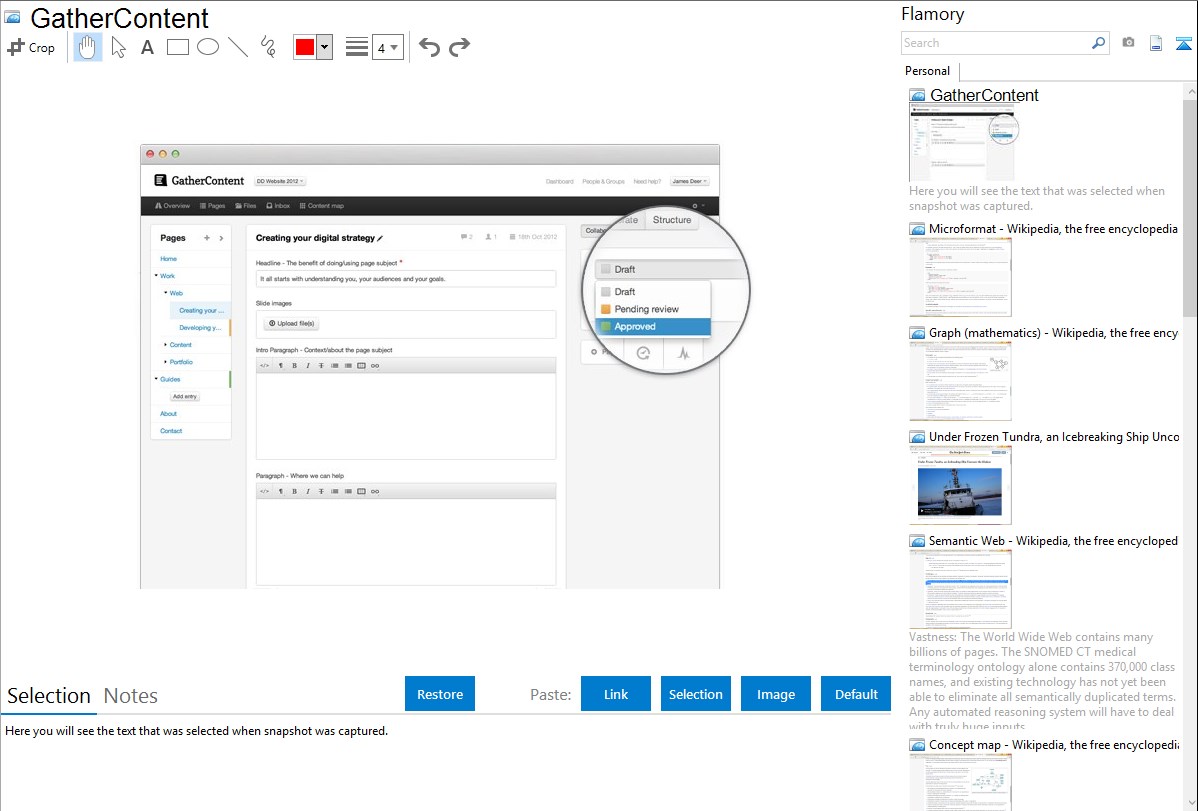Open the Concept map snapshot title
Image resolution: width=1198 pixels, height=811 pixels.
(x=1053, y=744)
